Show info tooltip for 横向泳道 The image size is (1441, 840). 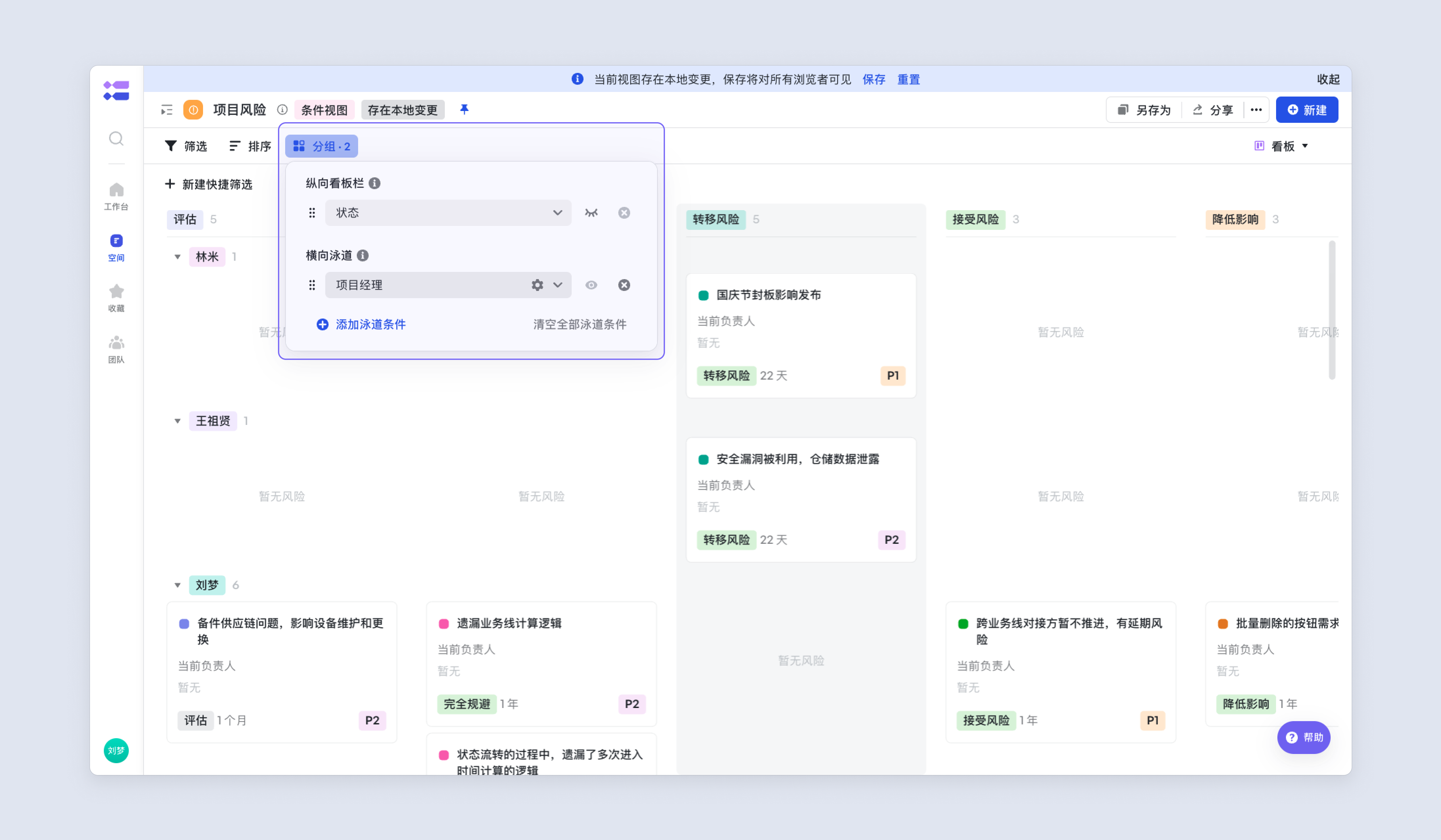(x=362, y=255)
